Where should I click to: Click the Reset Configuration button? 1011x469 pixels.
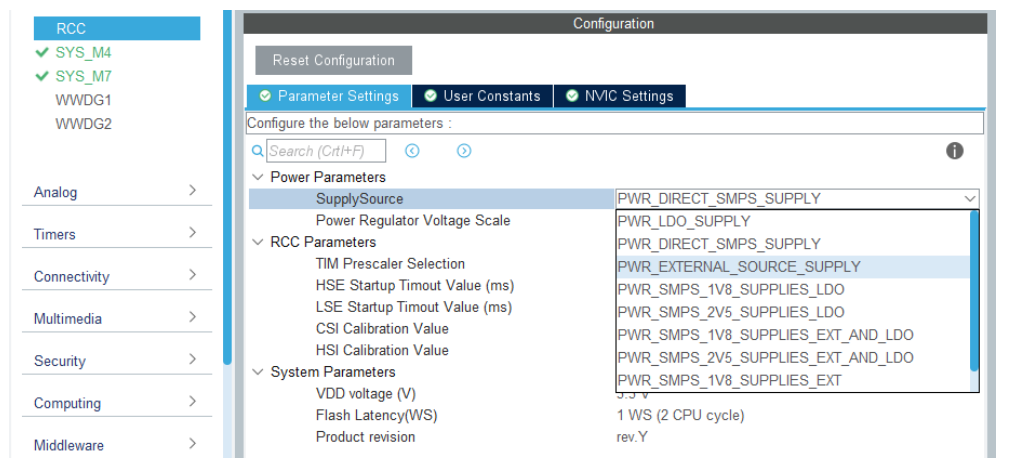[333, 60]
